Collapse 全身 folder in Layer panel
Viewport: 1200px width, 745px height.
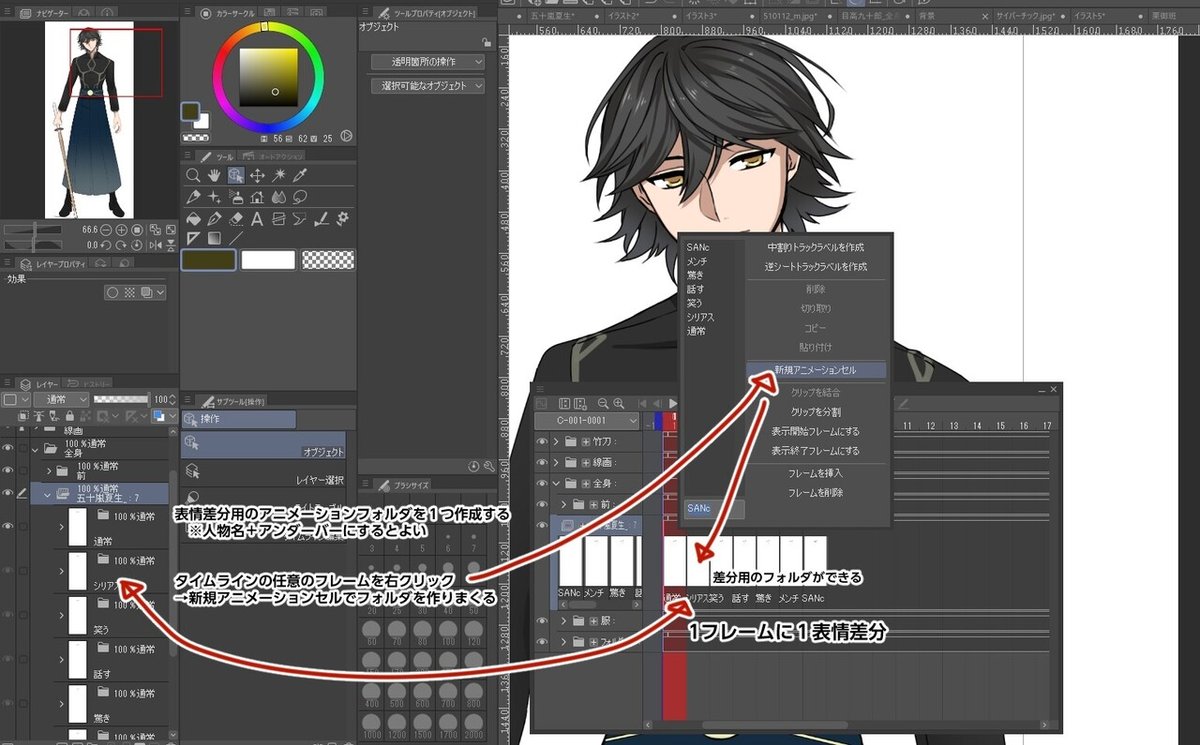[37, 448]
